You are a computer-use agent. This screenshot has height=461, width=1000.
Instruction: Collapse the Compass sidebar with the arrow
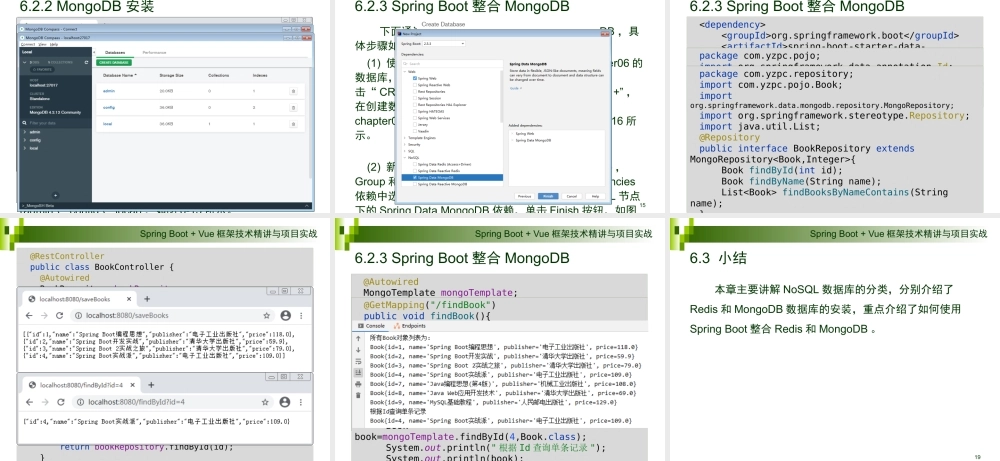point(94,52)
